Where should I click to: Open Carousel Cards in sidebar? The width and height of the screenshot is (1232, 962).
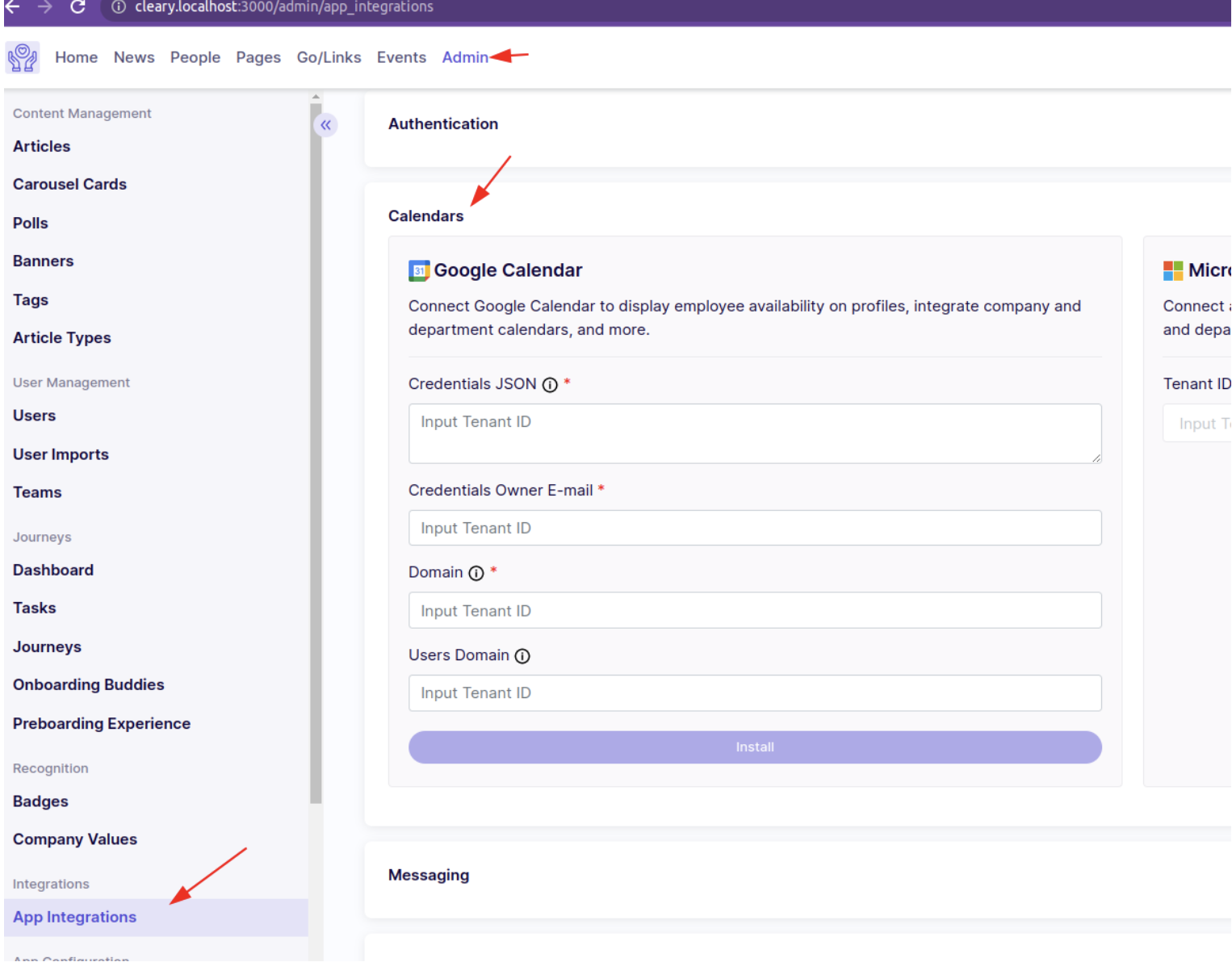point(69,184)
